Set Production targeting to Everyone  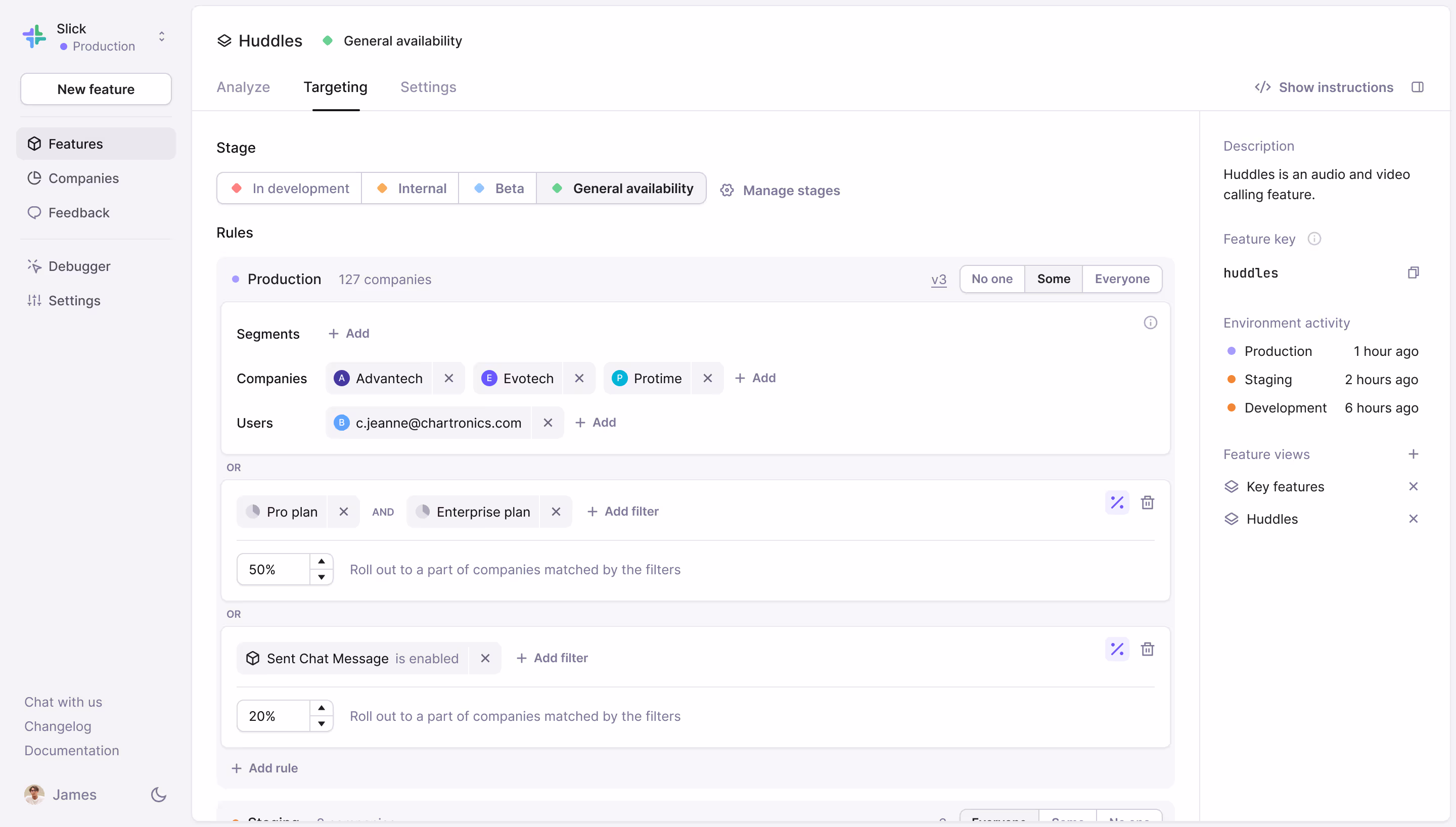point(1122,279)
